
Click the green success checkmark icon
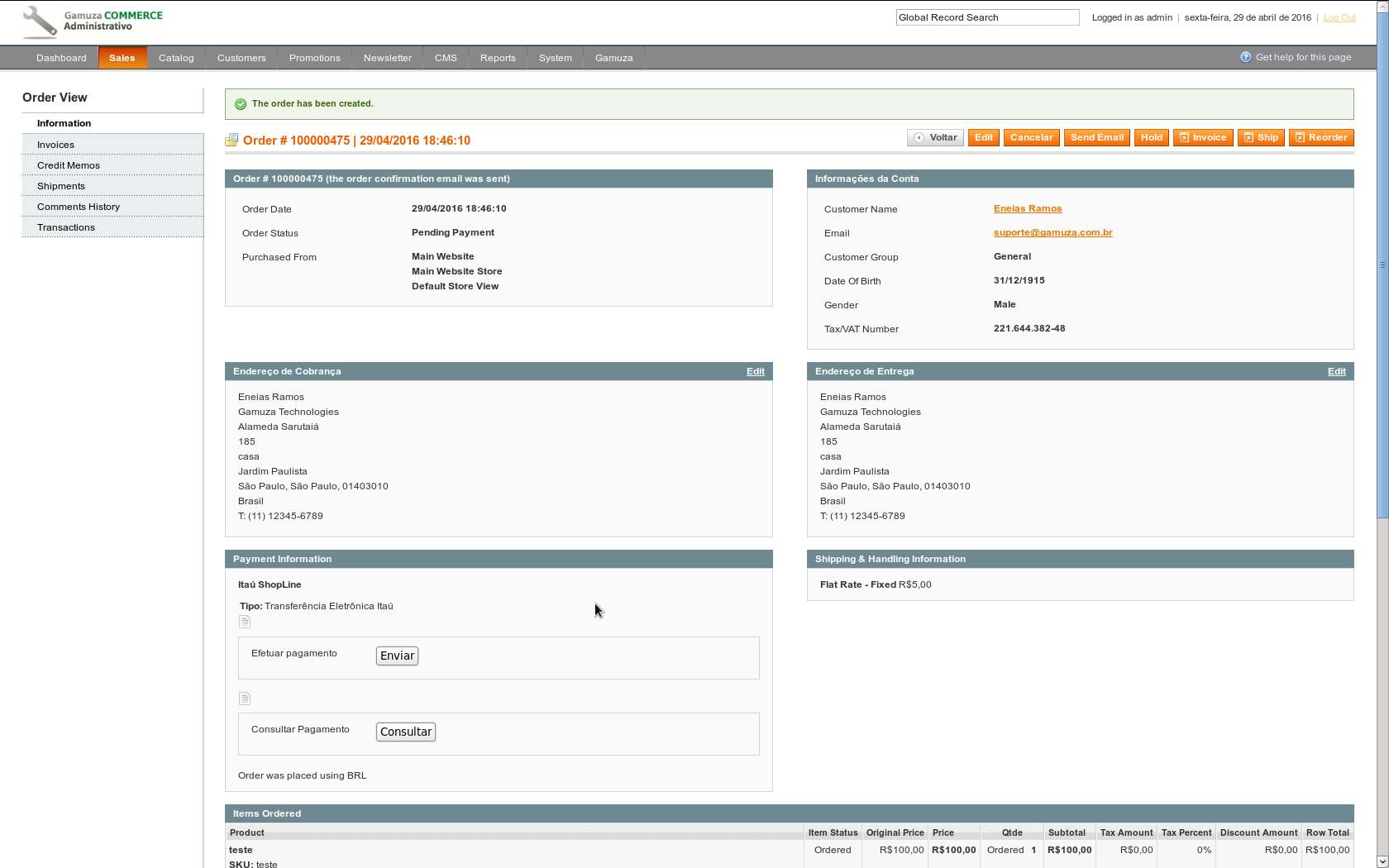click(x=241, y=104)
